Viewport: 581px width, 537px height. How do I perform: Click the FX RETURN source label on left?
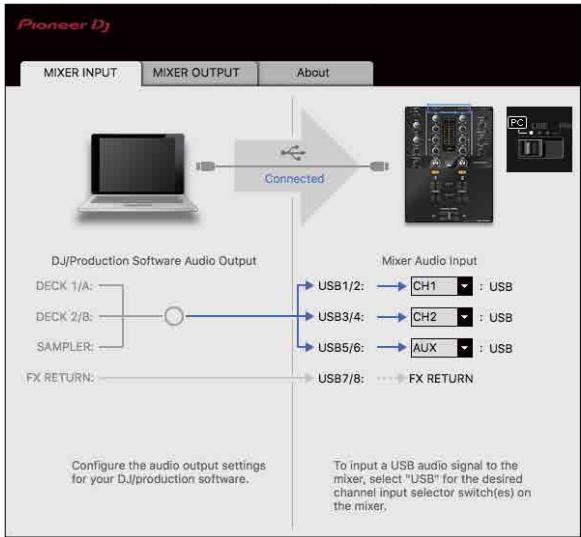click(60, 378)
